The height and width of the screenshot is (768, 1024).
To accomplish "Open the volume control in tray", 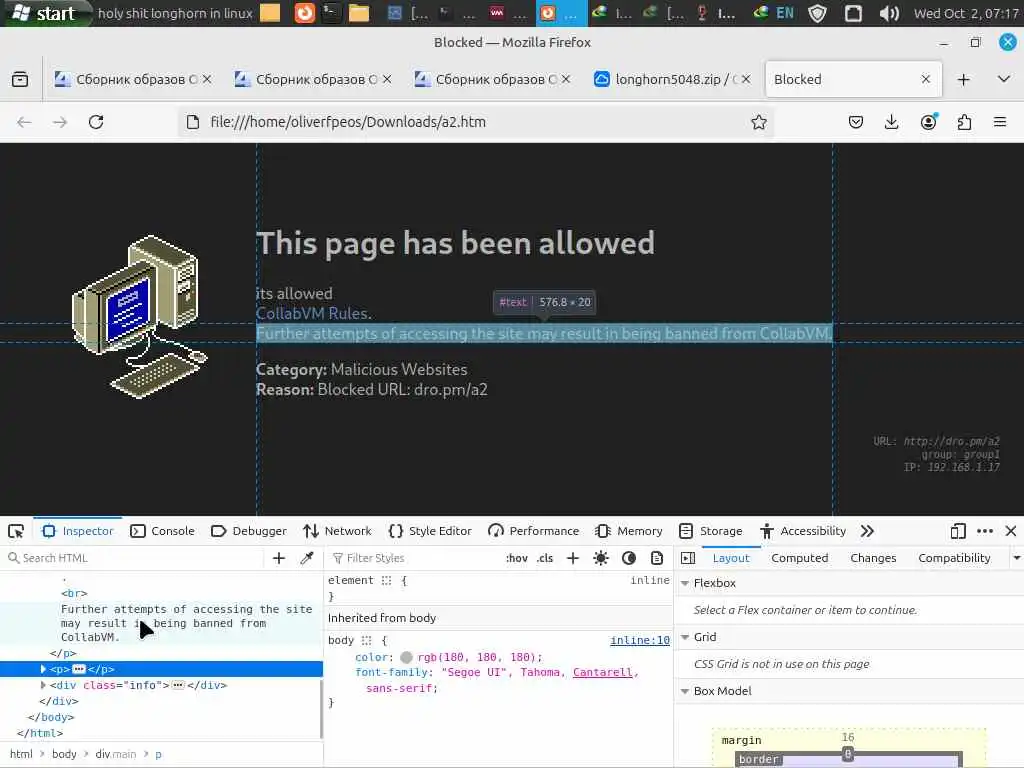I will coord(888,13).
